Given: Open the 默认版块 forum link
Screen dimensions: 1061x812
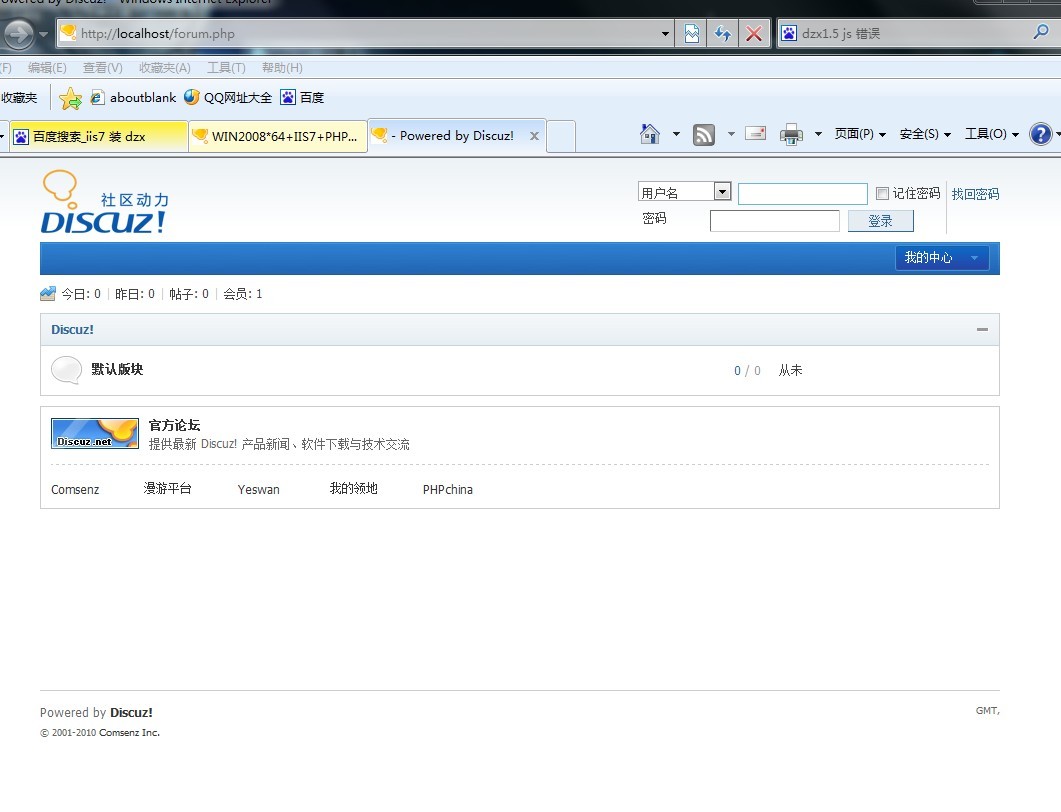Looking at the screenshot, I should point(117,369).
